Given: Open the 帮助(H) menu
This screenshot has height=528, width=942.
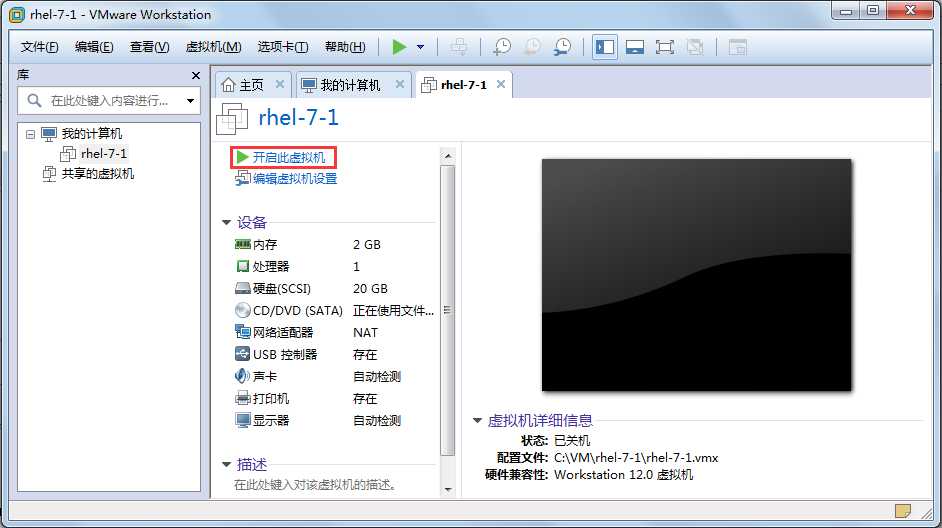Looking at the screenshot, I should (345, 47).
